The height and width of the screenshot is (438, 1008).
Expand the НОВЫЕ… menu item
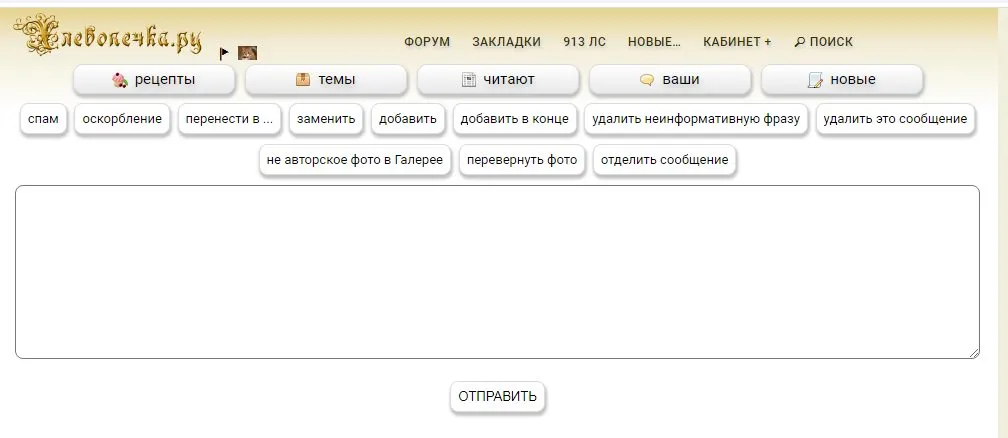point(654,42)
